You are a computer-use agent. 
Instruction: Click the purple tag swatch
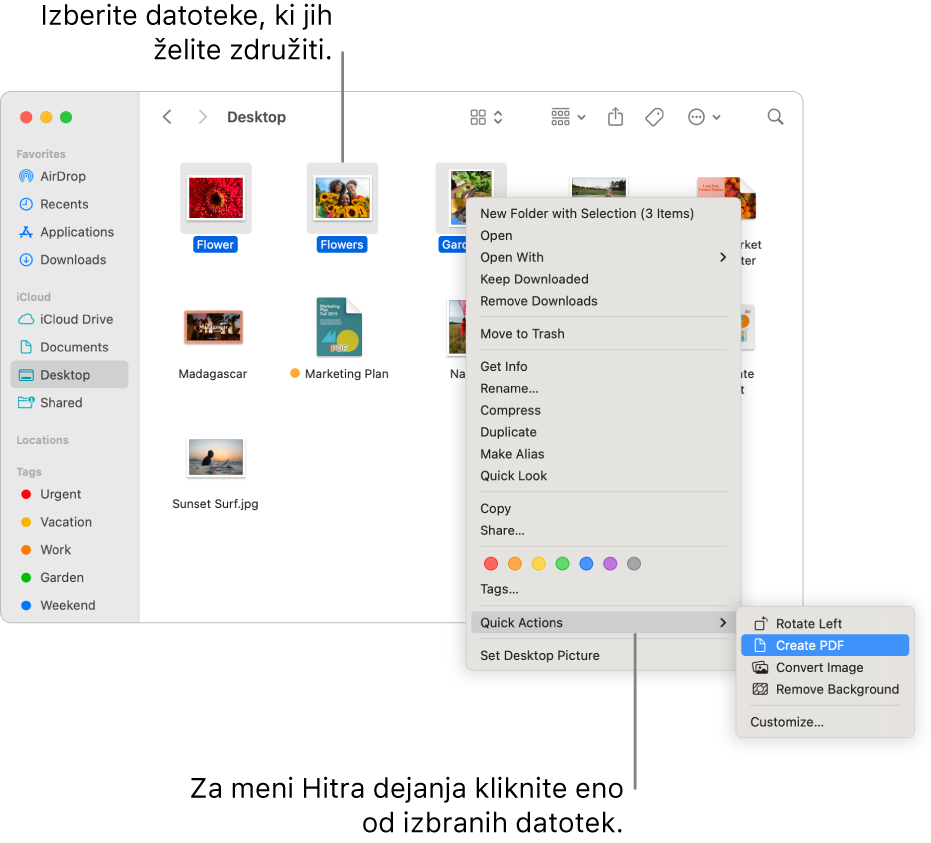(610, 563)
